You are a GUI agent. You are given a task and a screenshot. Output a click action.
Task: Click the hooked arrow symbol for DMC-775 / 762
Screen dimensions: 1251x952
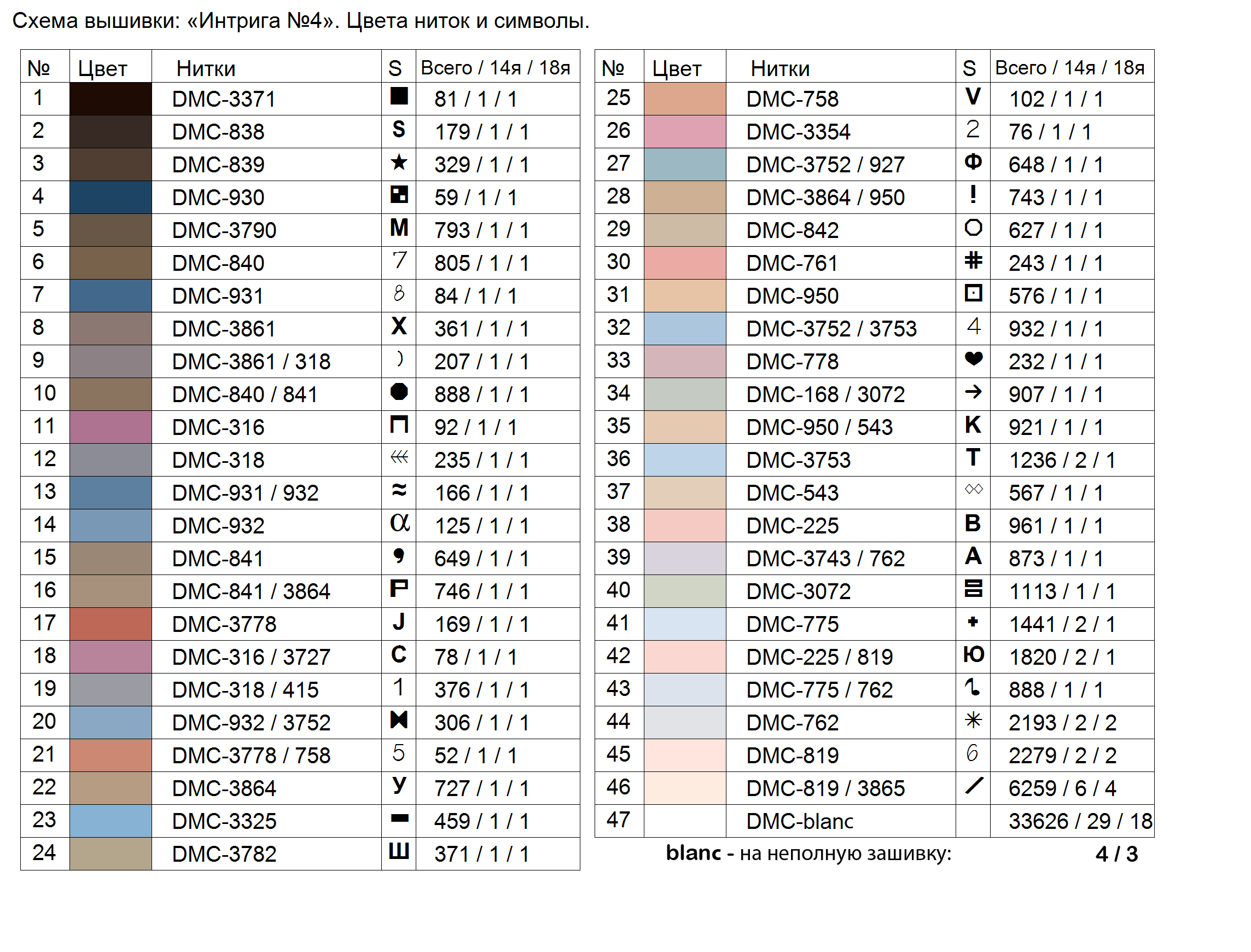pos(972,687)
